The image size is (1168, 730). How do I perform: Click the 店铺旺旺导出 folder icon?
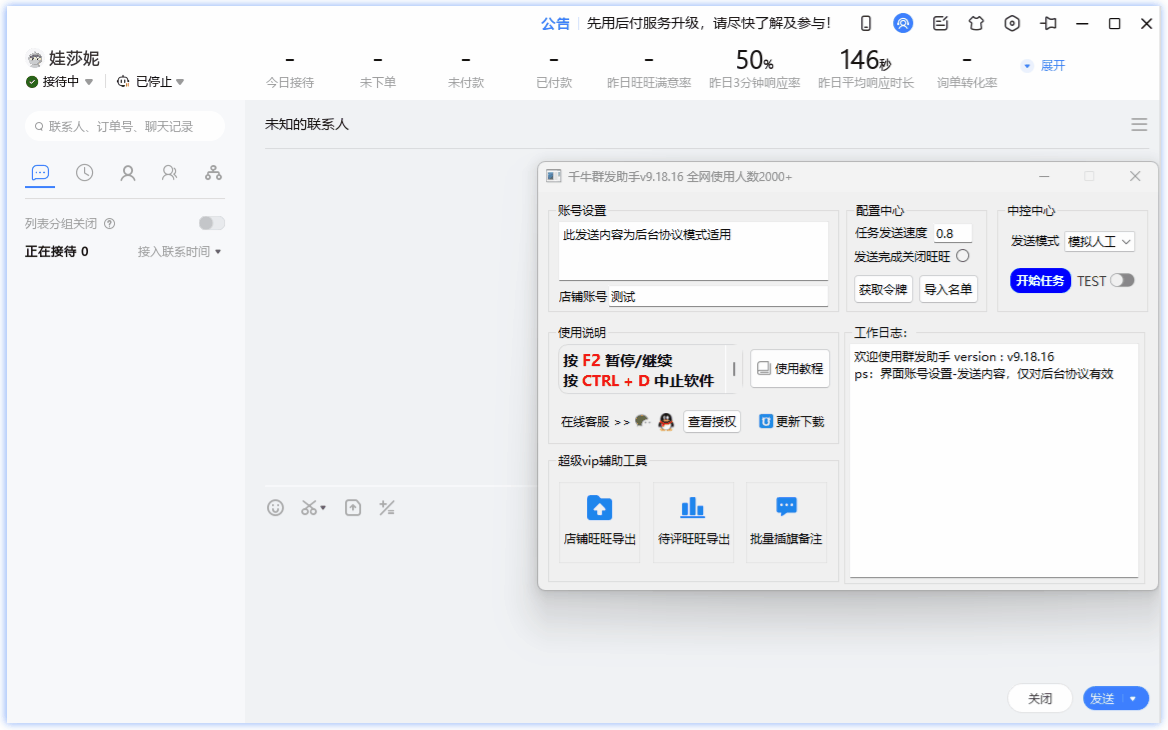click(599, 508)
